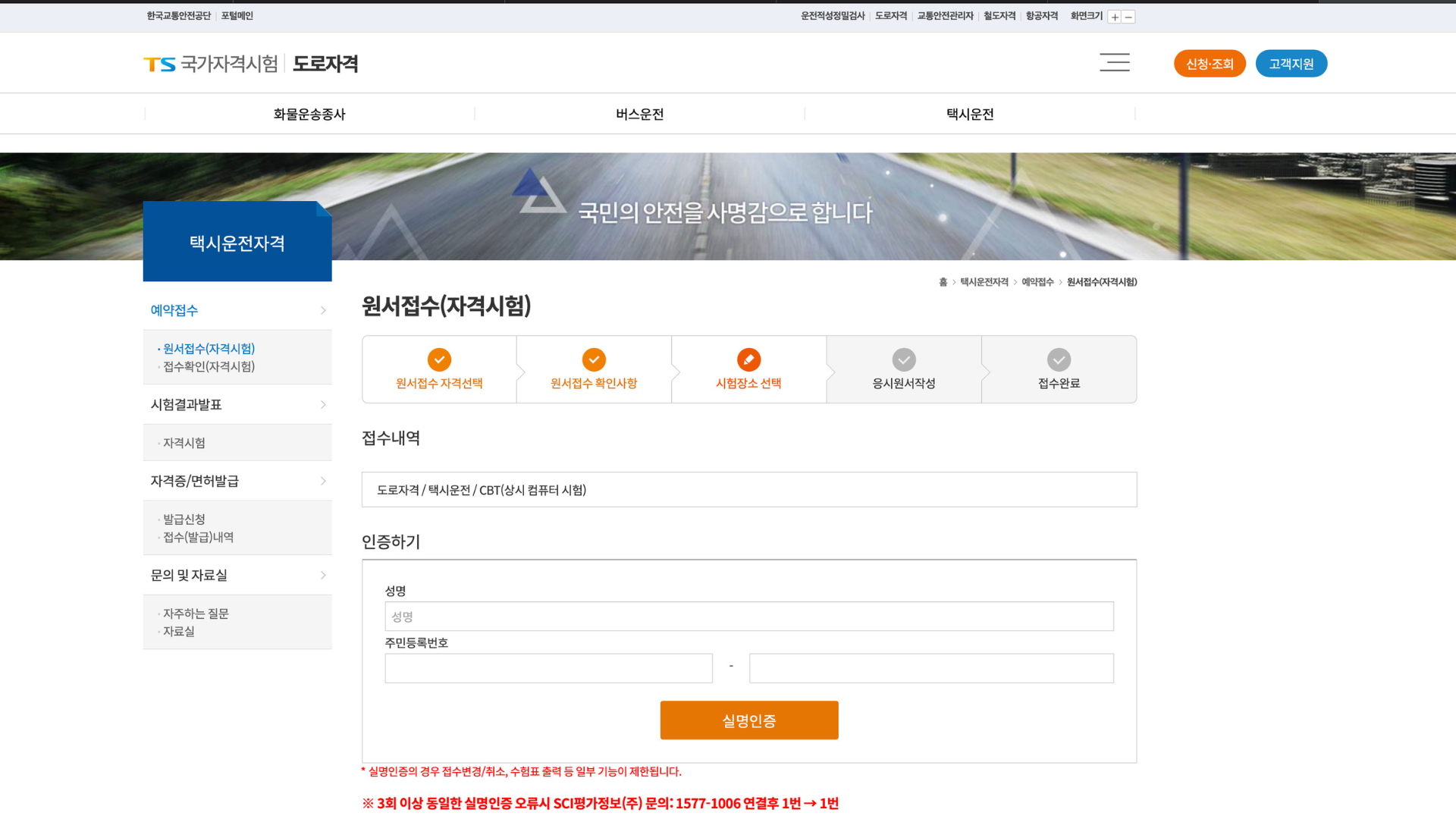The height and width of the screenshot is (819, 1456).
Task: Open 고객지원
Action: pos(1291,64)
